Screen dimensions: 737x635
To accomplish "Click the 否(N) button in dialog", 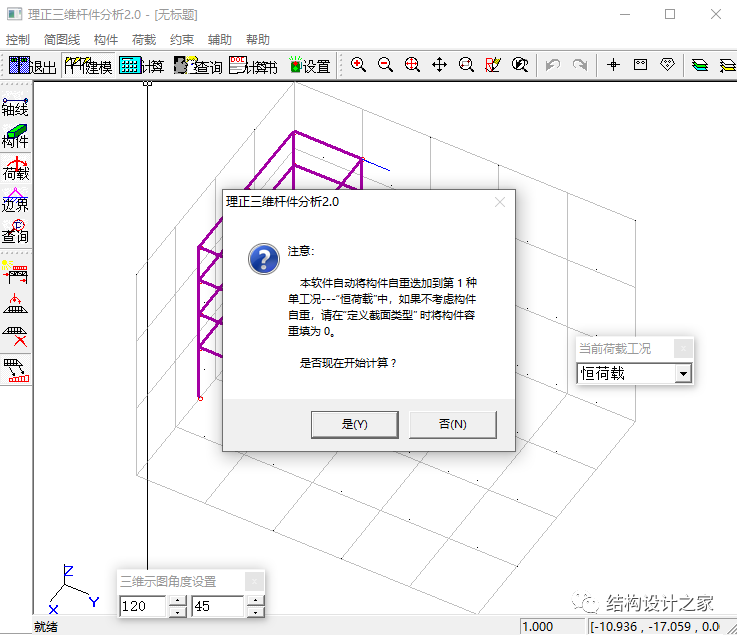I will (453, 424).
